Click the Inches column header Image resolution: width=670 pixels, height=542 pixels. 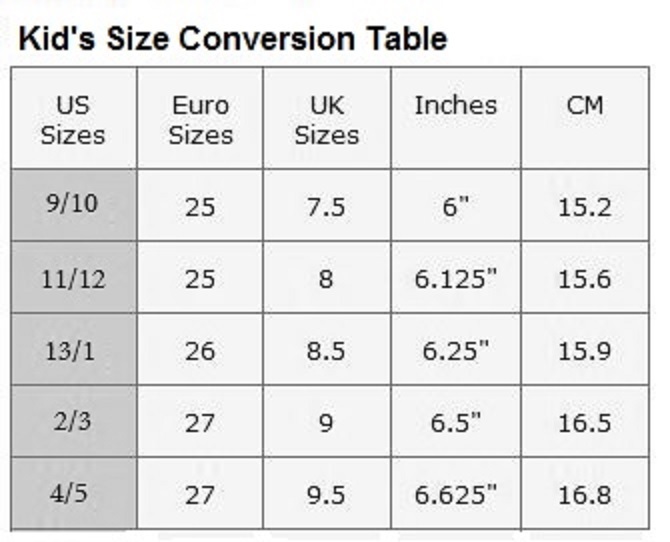(x=455, y=105)
